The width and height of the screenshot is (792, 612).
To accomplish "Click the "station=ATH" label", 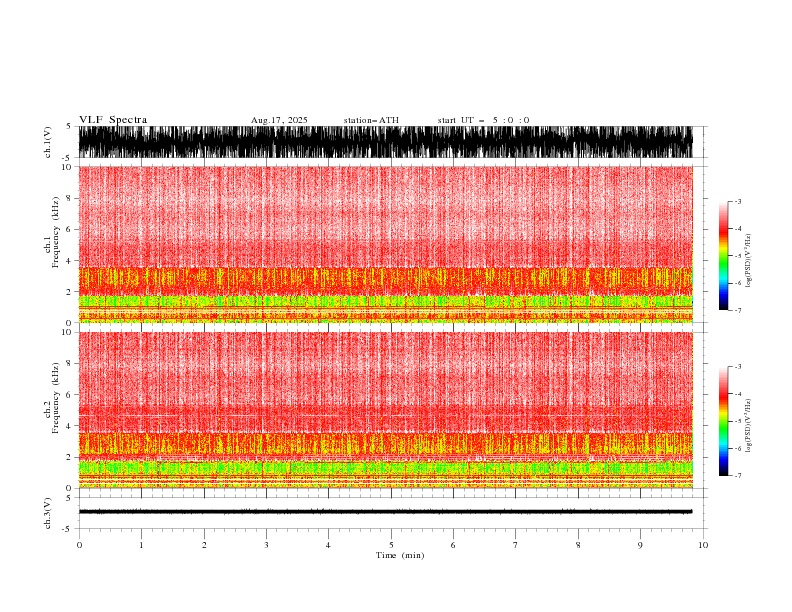I will click(x=371, y=120).
